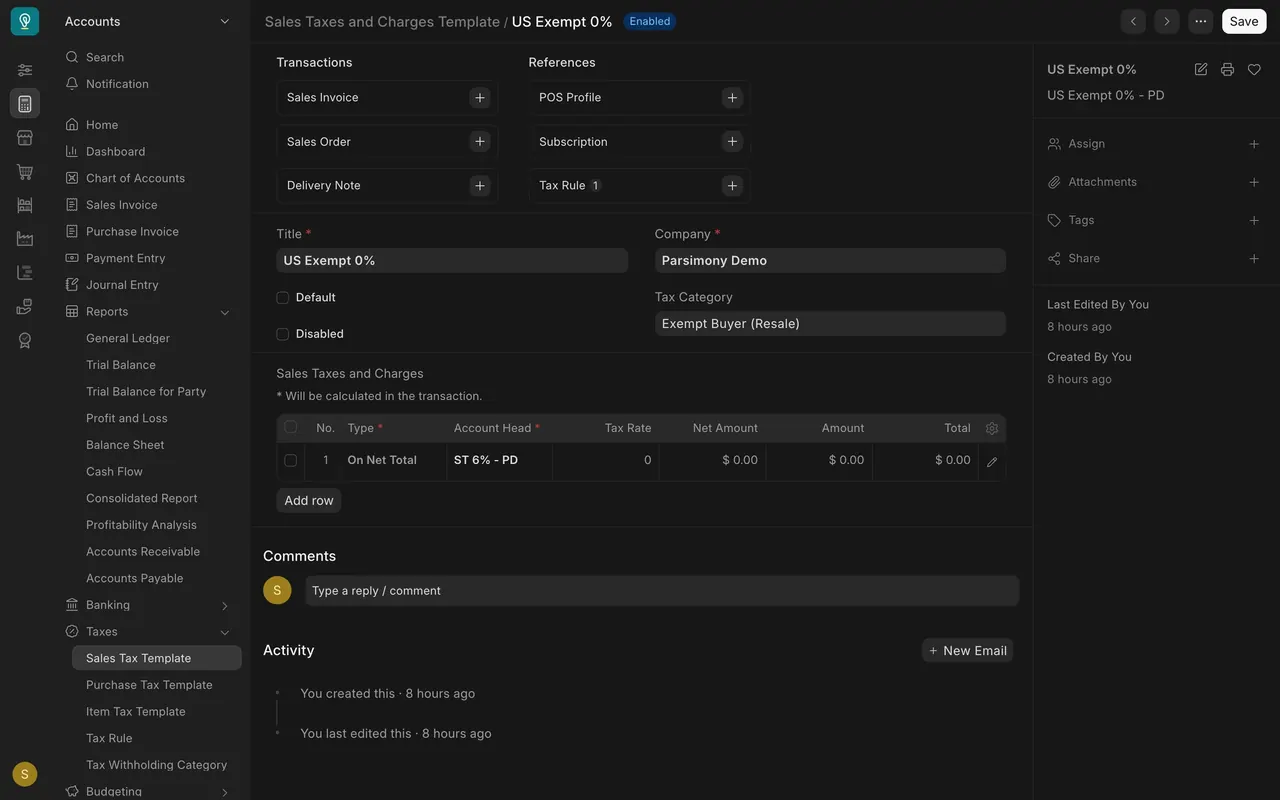Open the factory icon in the left rail
Screen dimensions: 1280x800
click(x=25, y=239)
